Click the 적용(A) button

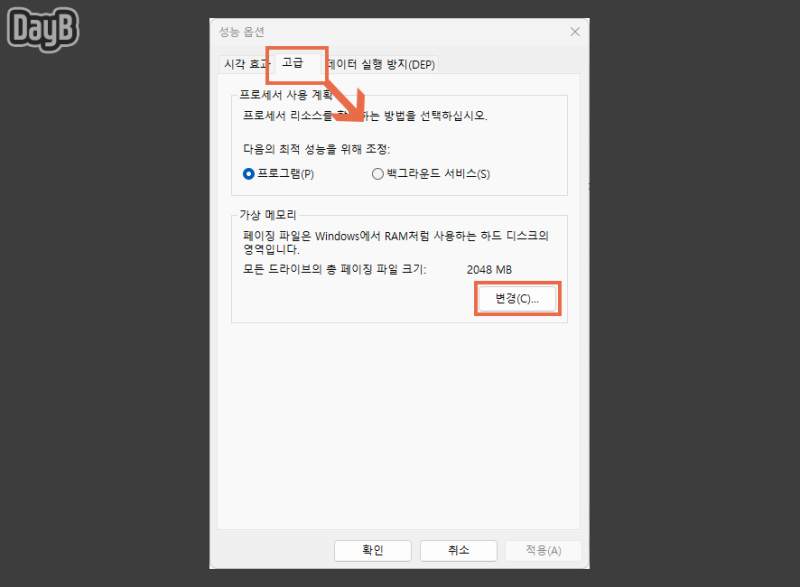[x=543, y=550]
